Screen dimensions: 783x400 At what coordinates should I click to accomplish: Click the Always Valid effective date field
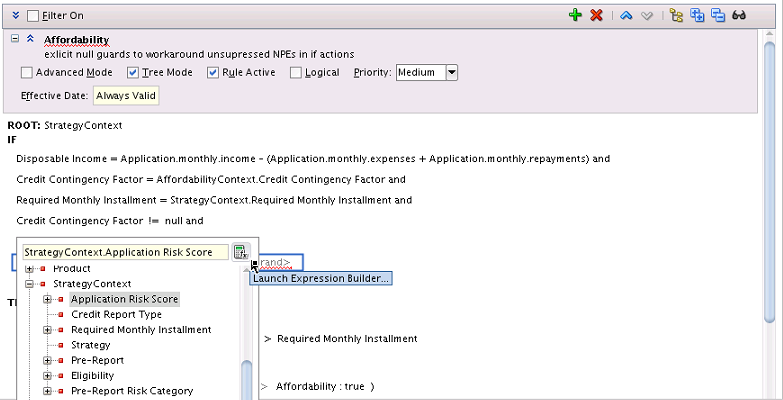[x=126, y=96]
